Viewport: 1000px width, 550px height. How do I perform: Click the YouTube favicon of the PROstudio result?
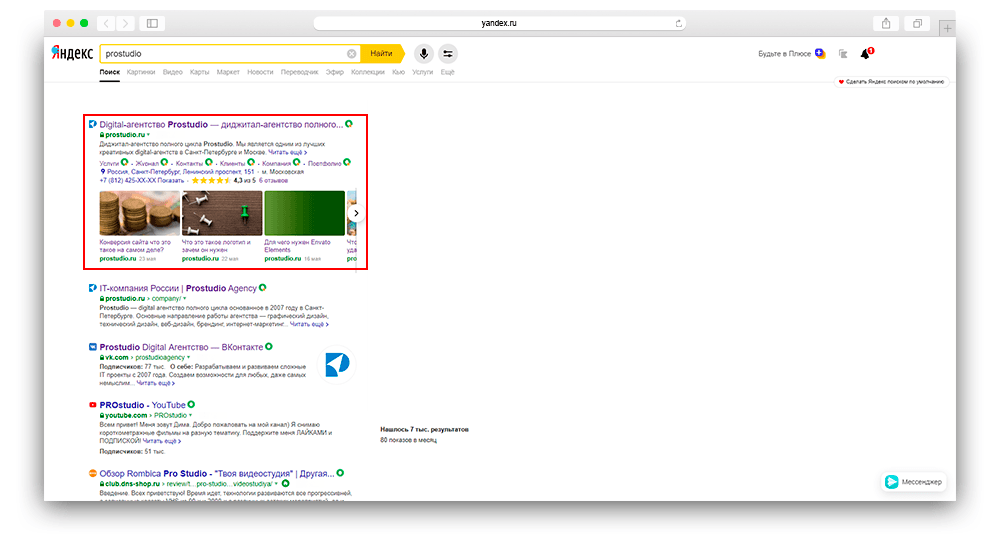92,405
